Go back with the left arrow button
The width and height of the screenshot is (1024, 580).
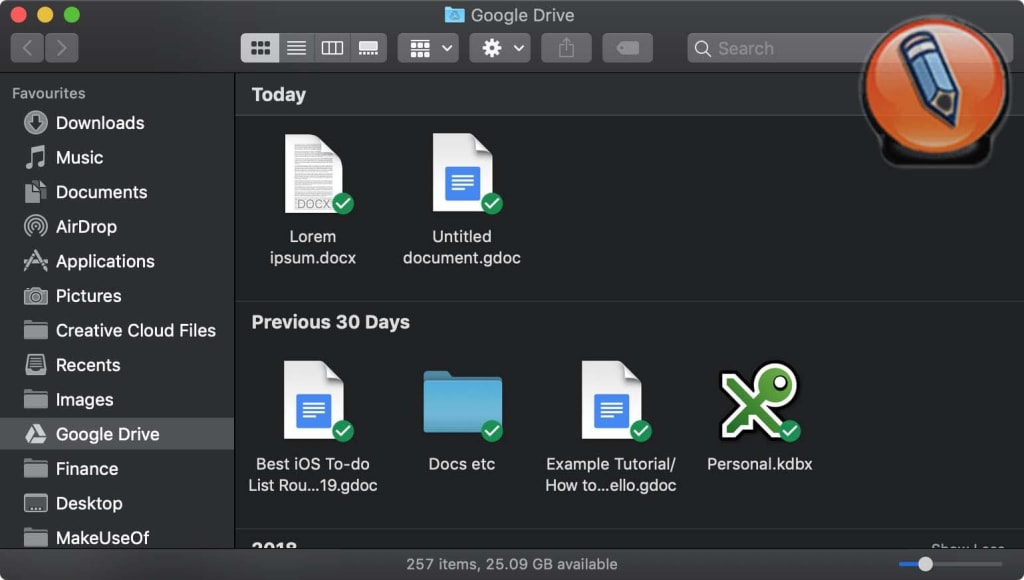[27, 48]
